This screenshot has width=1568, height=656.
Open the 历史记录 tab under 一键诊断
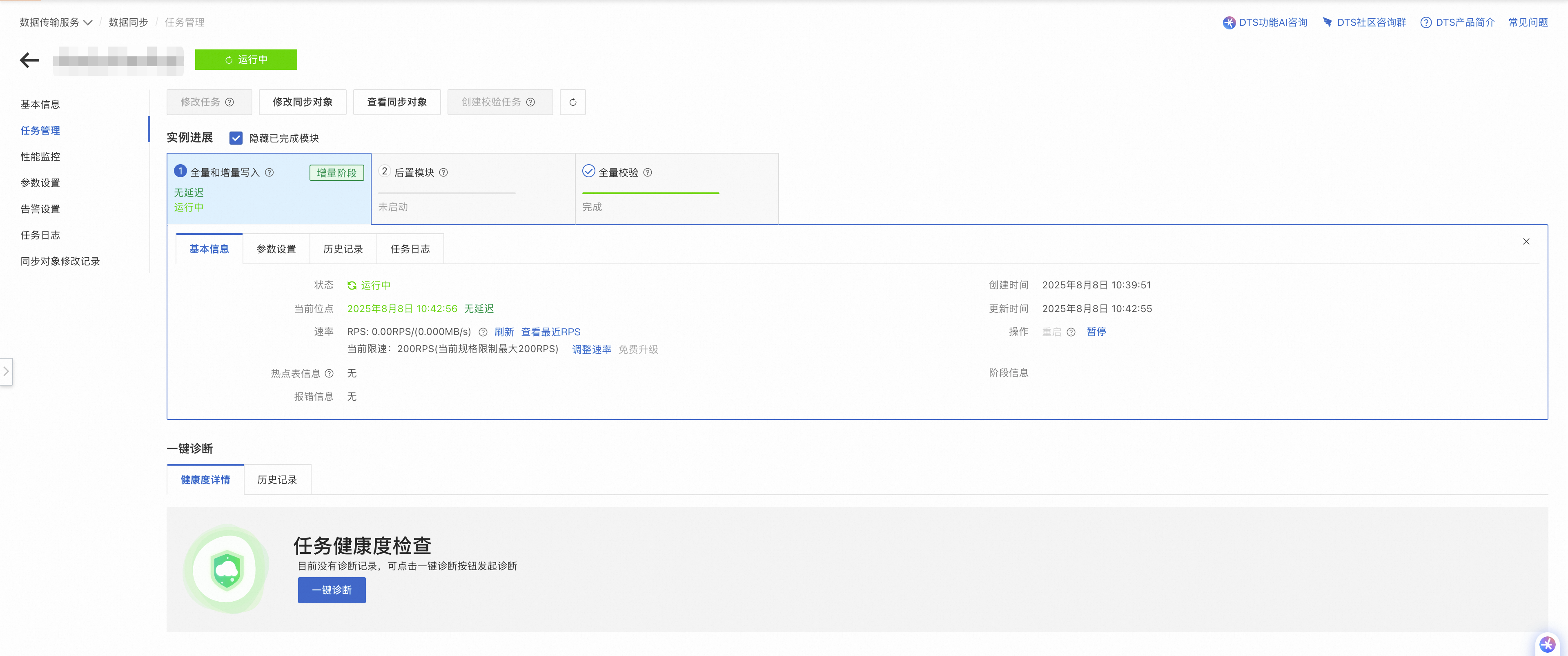(277, 480)
